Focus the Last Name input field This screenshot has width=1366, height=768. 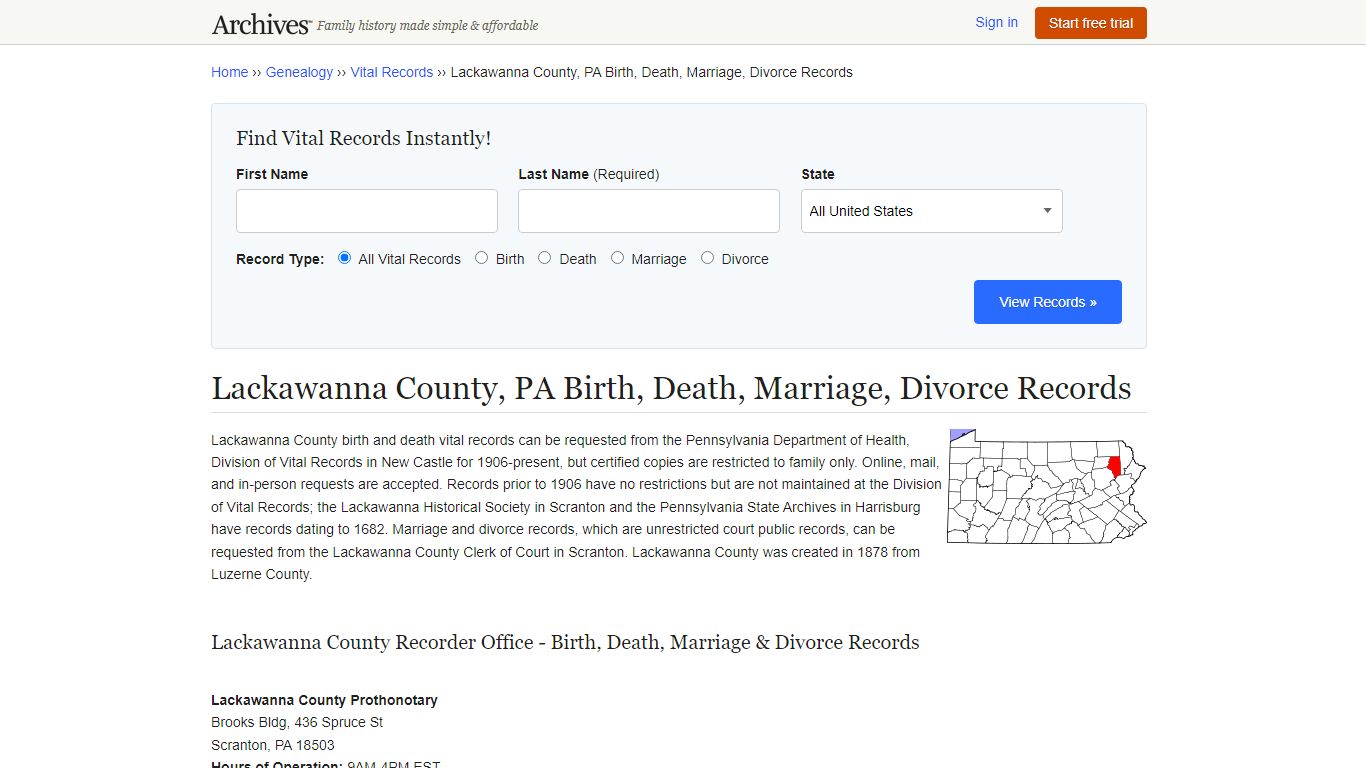coord(649,211)
